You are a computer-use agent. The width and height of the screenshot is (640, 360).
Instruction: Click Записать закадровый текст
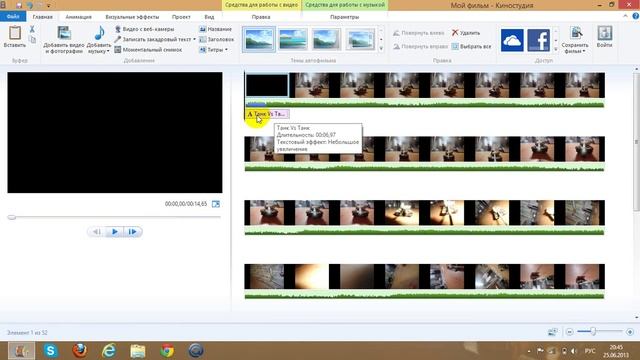153,40
